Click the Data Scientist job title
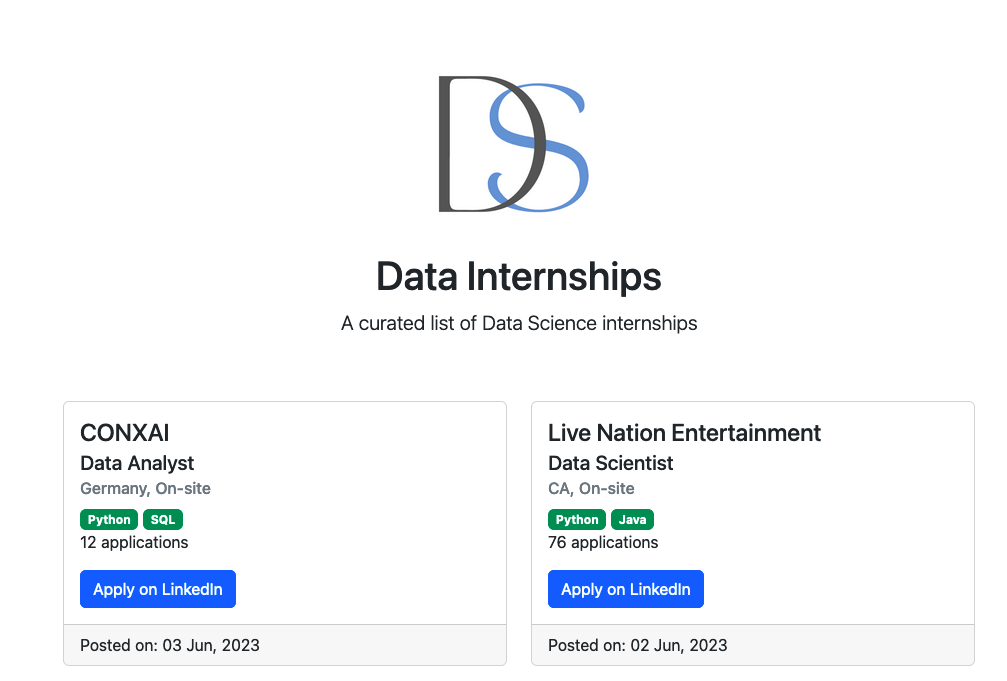The image size is (1007, 681). (610, 463)
